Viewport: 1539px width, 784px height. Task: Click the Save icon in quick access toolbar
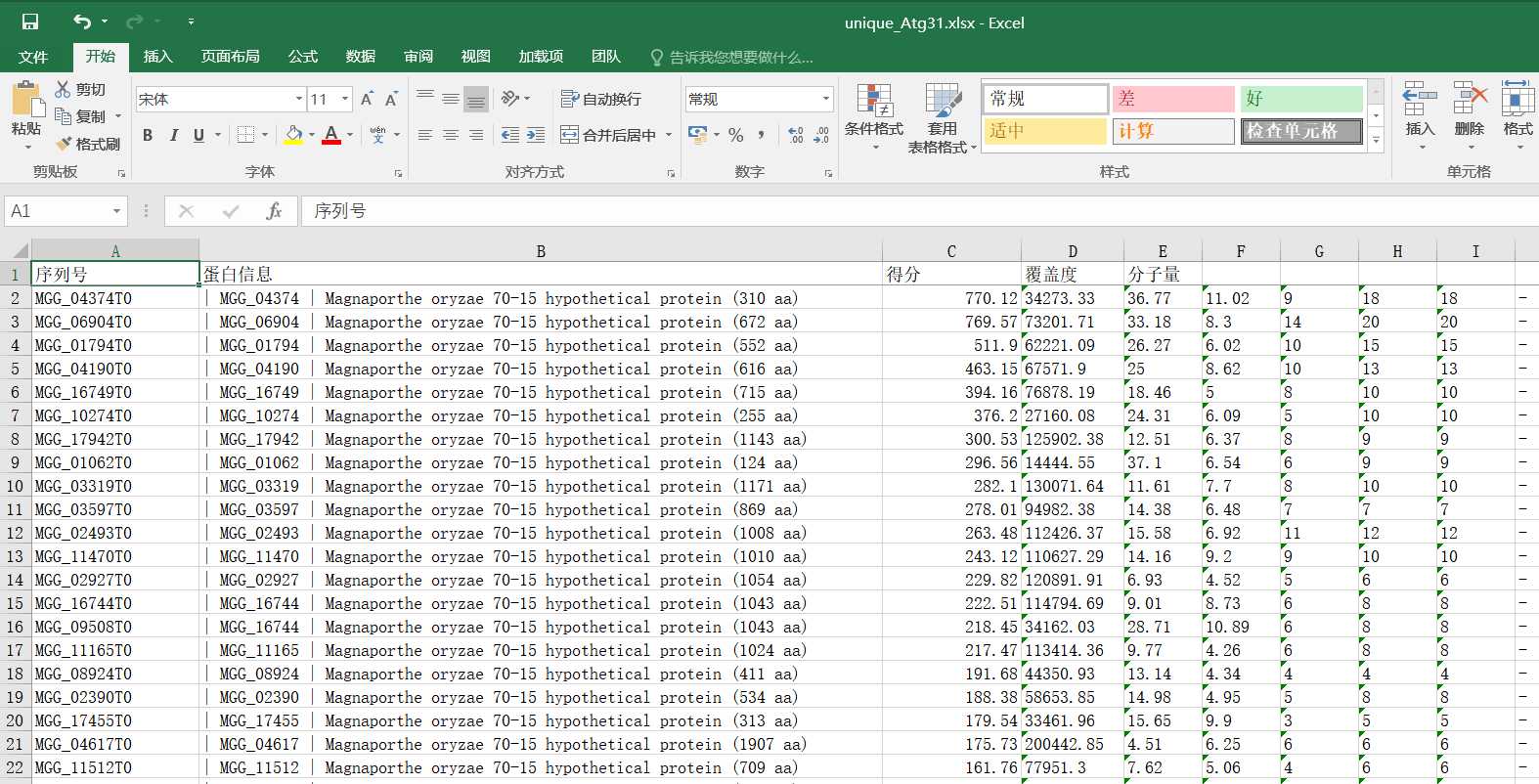pos(30,22)
